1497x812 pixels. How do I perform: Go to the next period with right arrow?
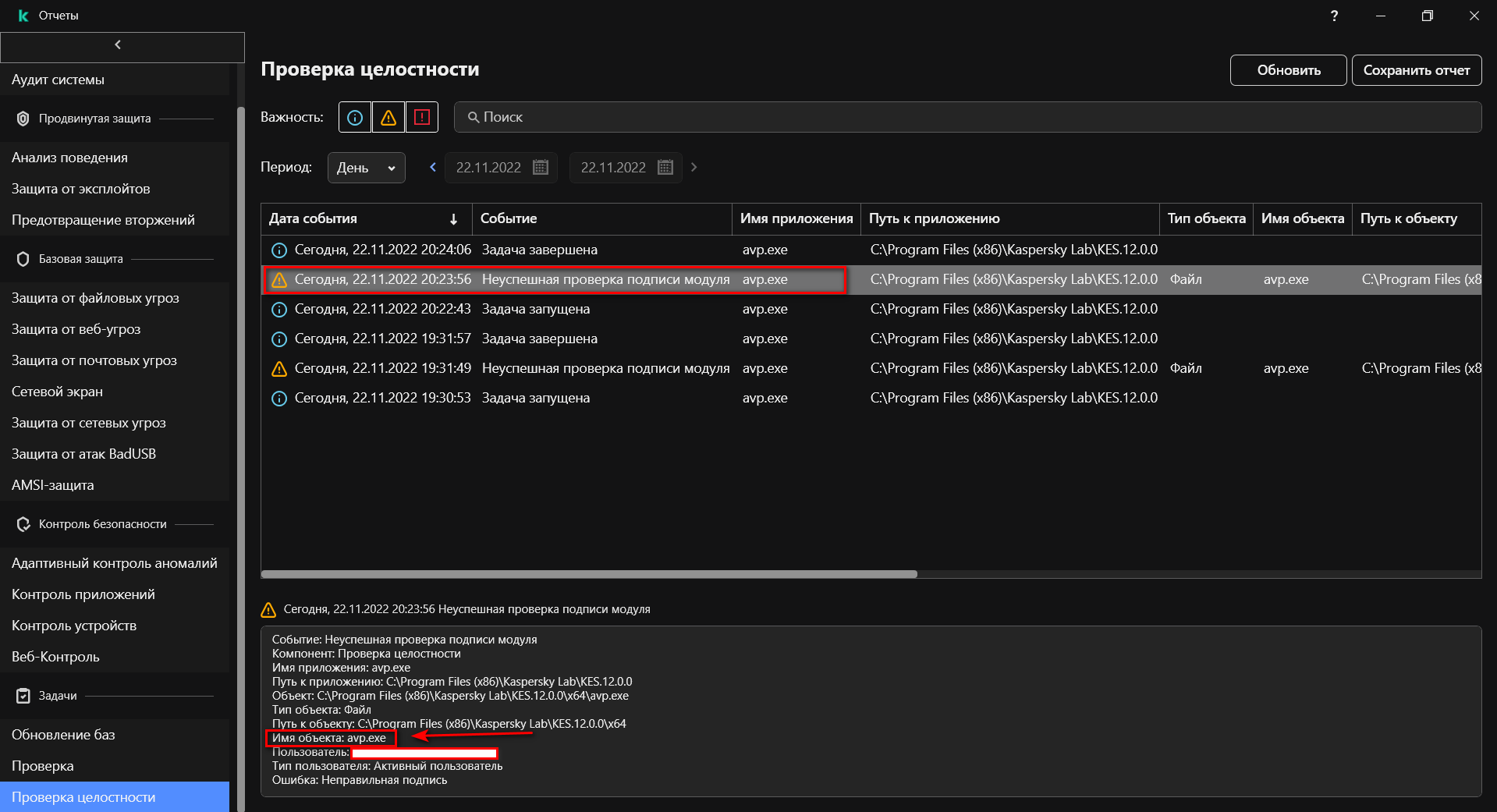(x=694, y=167)
